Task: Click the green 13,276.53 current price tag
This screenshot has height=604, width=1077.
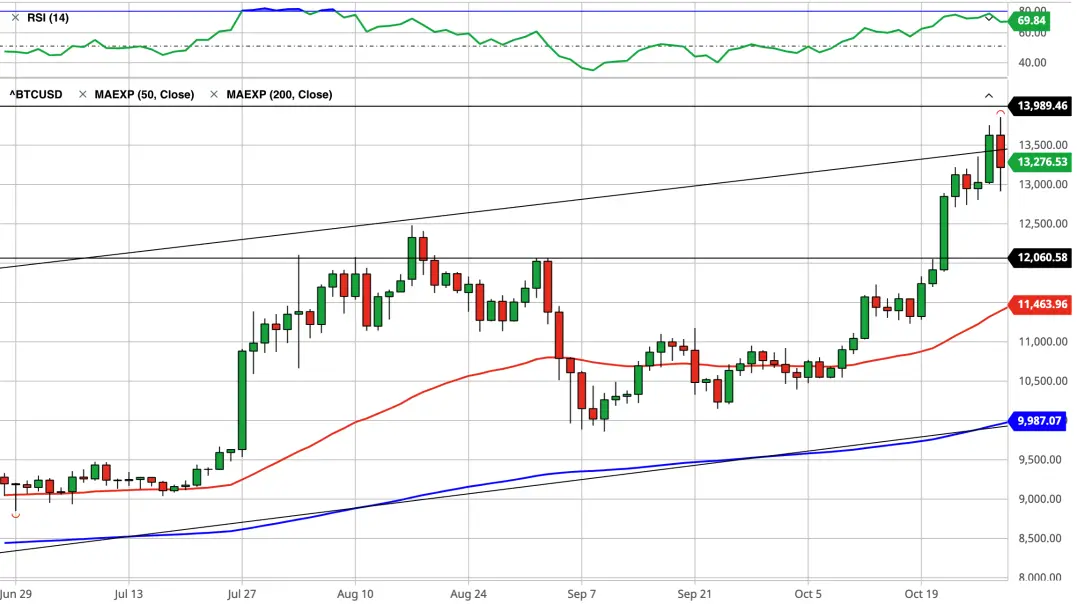Action: (1041, 162)
